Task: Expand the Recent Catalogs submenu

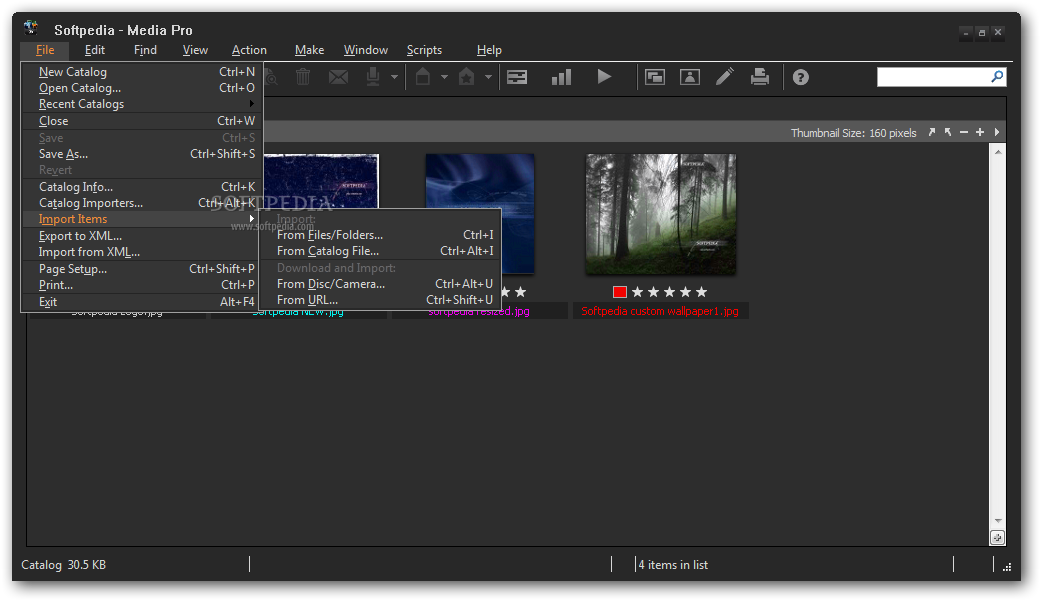Action: coord(142,104)
